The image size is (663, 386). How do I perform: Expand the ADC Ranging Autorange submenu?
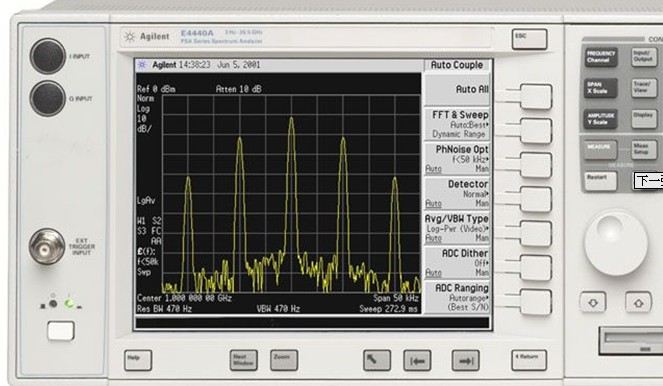click(x=457, y=298)
